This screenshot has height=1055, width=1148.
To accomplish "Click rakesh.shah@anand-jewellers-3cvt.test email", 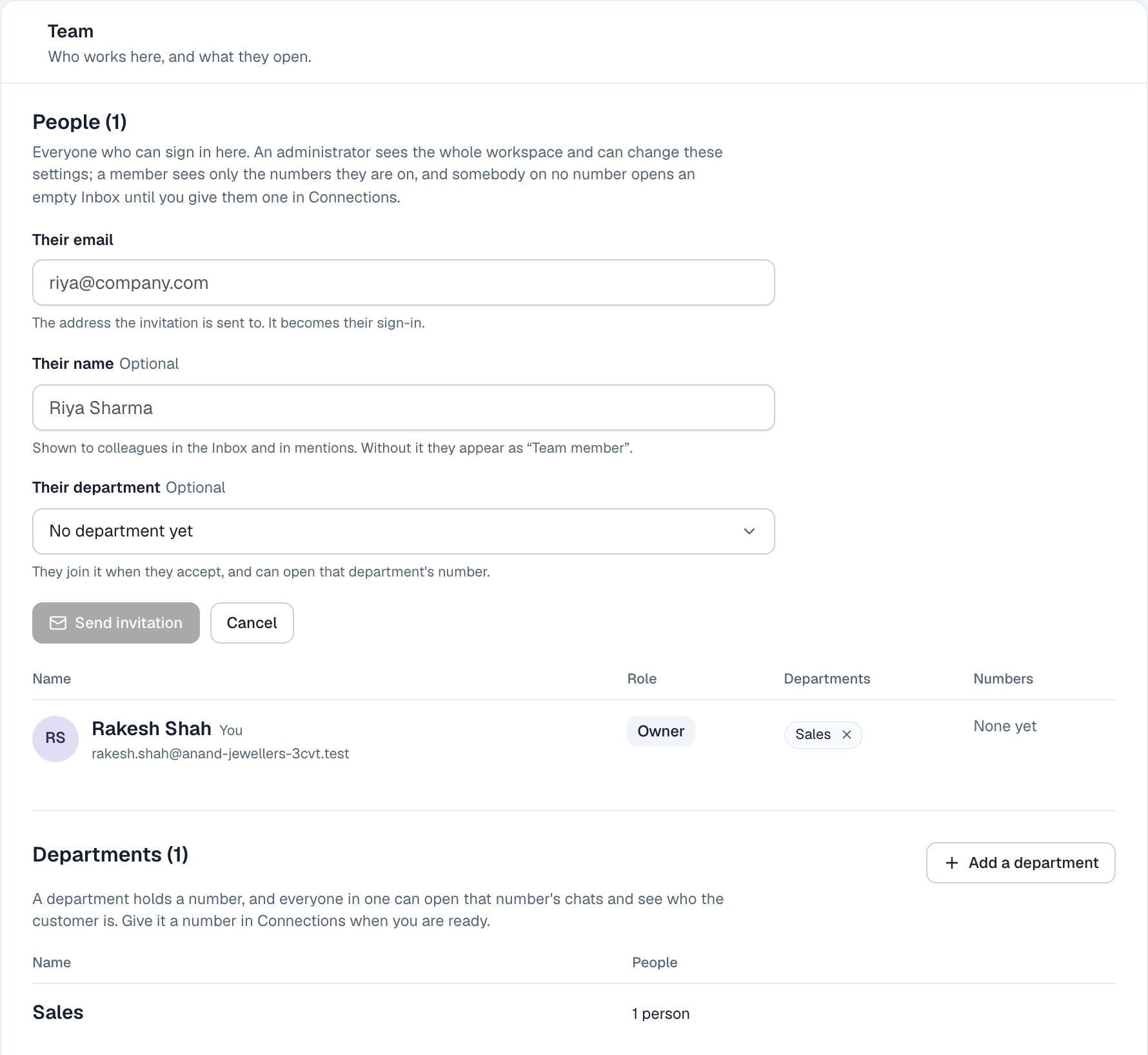I will coord(221,754).
